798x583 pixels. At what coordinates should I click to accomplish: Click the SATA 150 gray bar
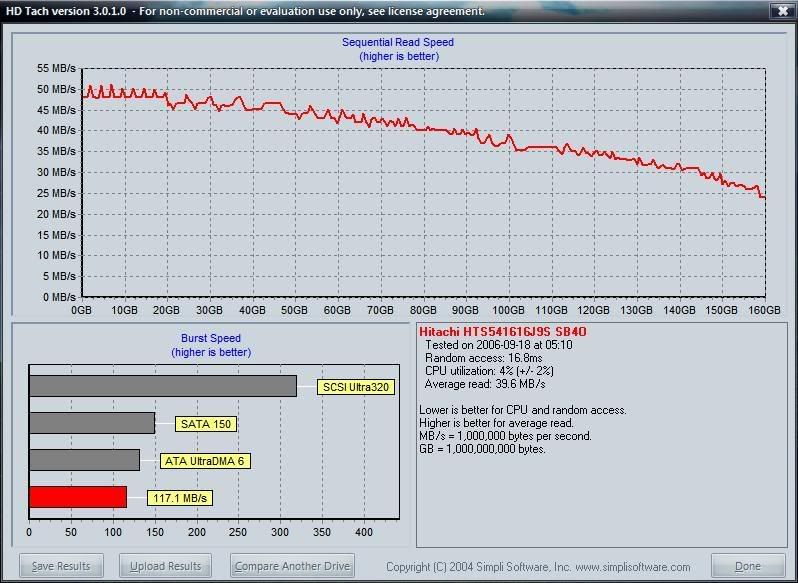click(x=92, y=423)
